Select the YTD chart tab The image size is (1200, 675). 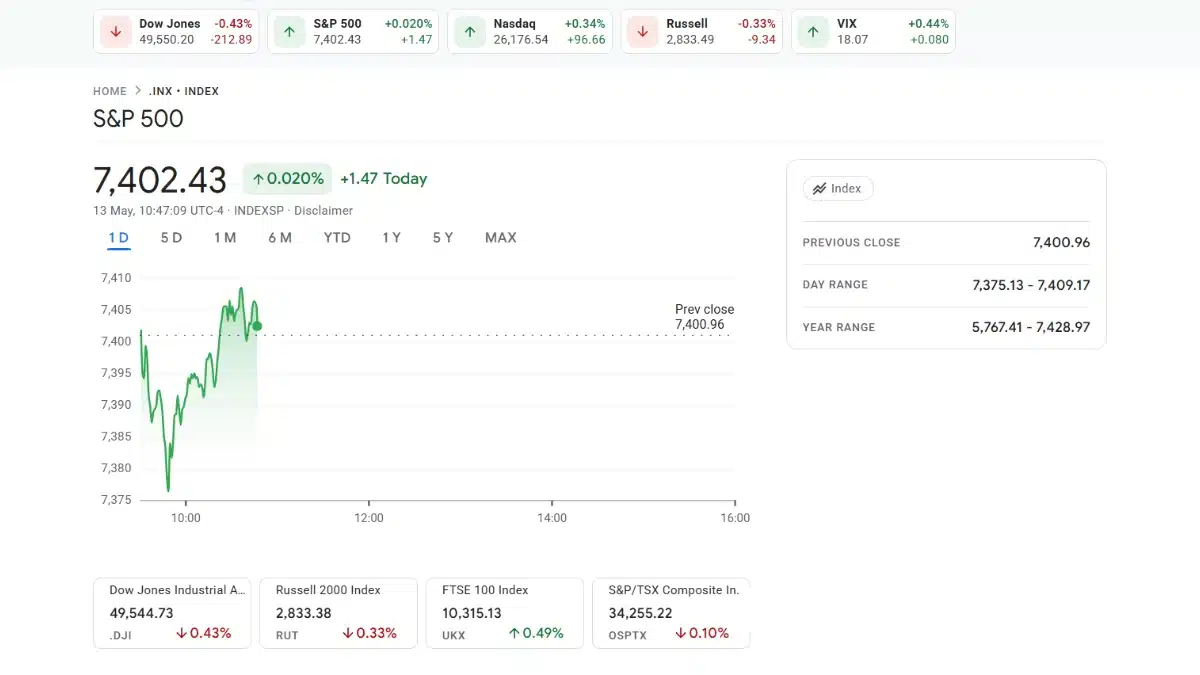337,238
